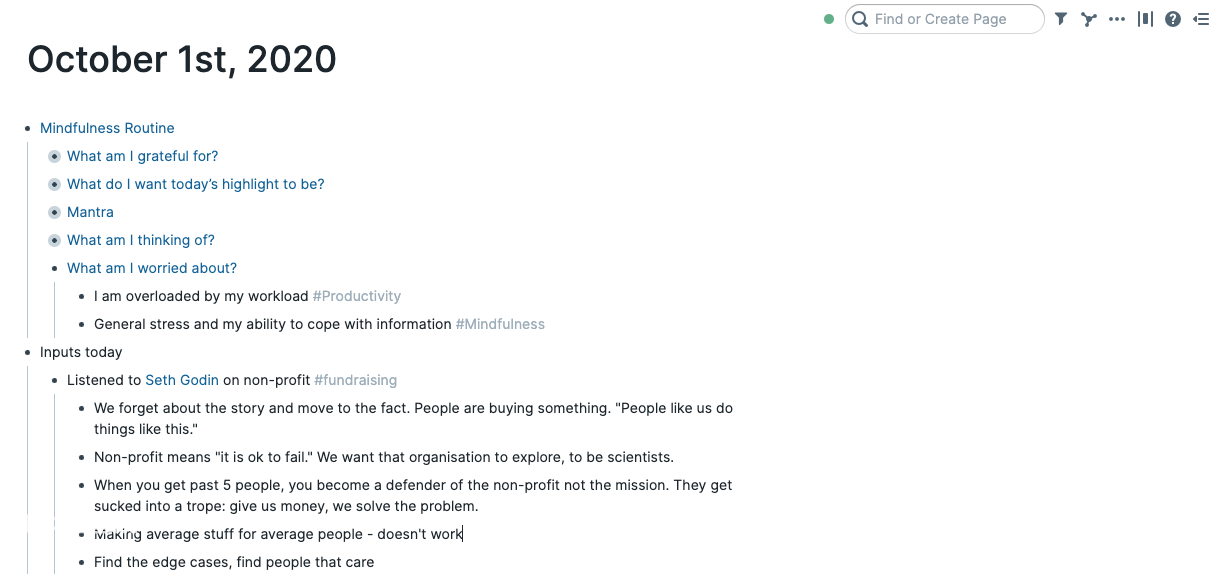Image resolution: width=1216 pixels, height=574 pixels.
Task: Click the Find or Create Page field
Action: (945, 19)
